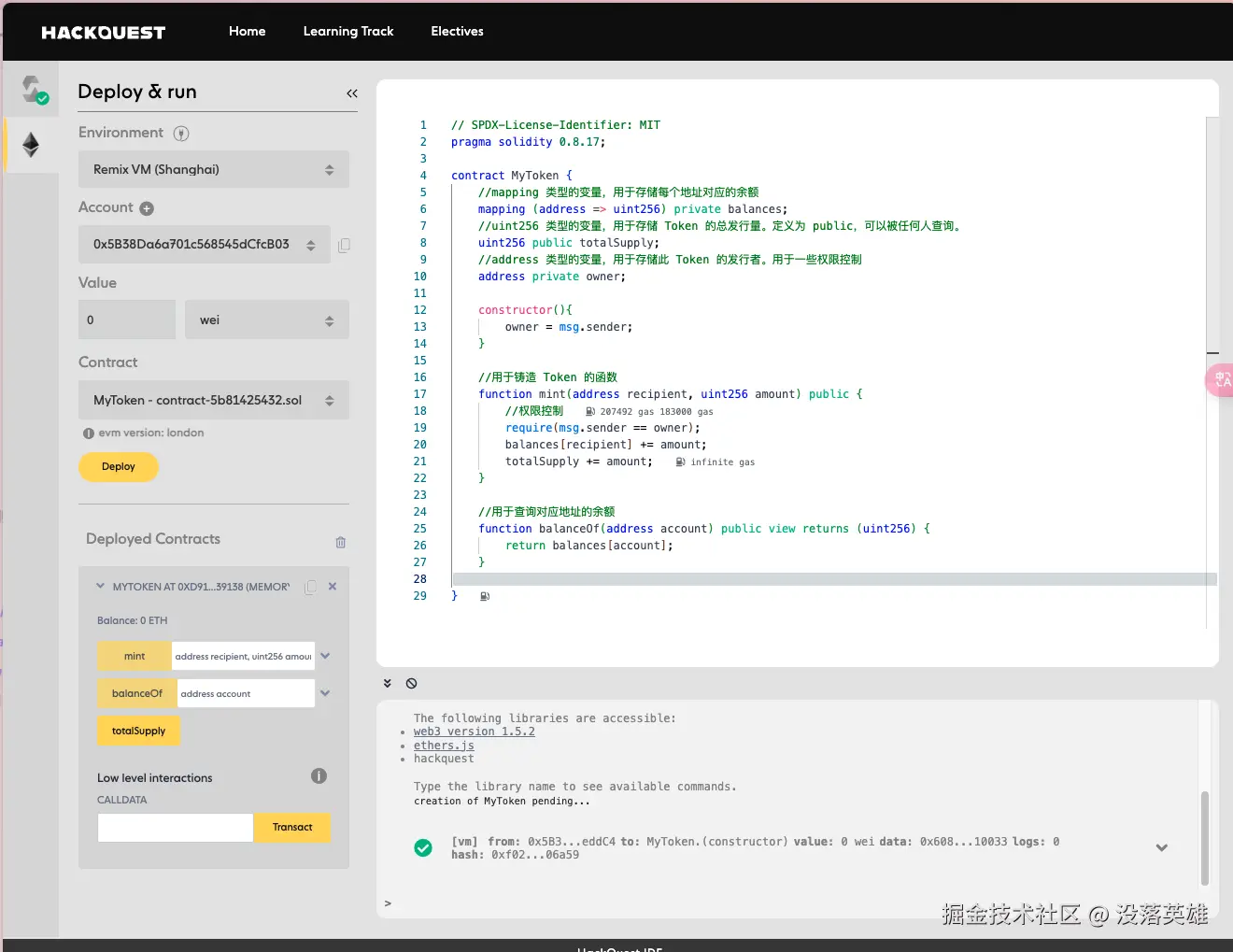Collapse the Deploy & run panel
The width and height of the screenshot is (1233, 952).
click(x=352, y=92)
